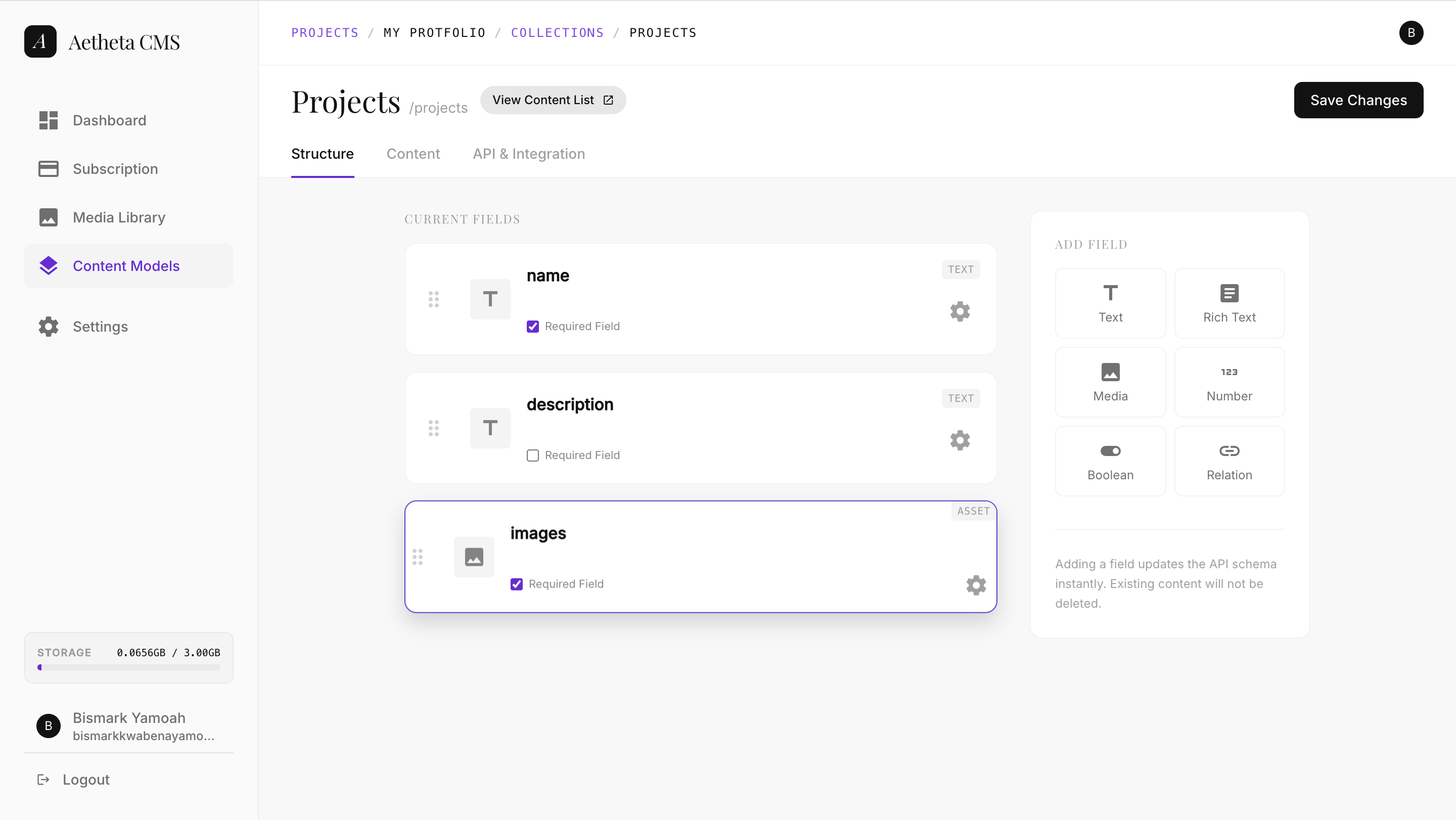Click the Aetheta CMS logo icon
The height and width of the screenshot is (820, 1456).
(x=39, y=40)
